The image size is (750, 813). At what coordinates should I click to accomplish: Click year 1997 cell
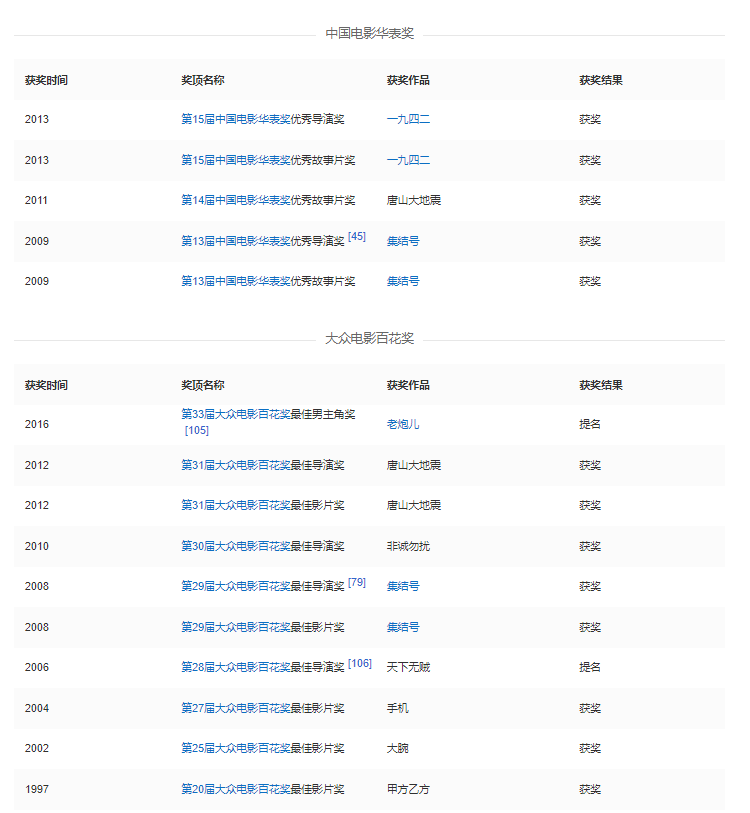pyautogui.click(x=37, y=789)
